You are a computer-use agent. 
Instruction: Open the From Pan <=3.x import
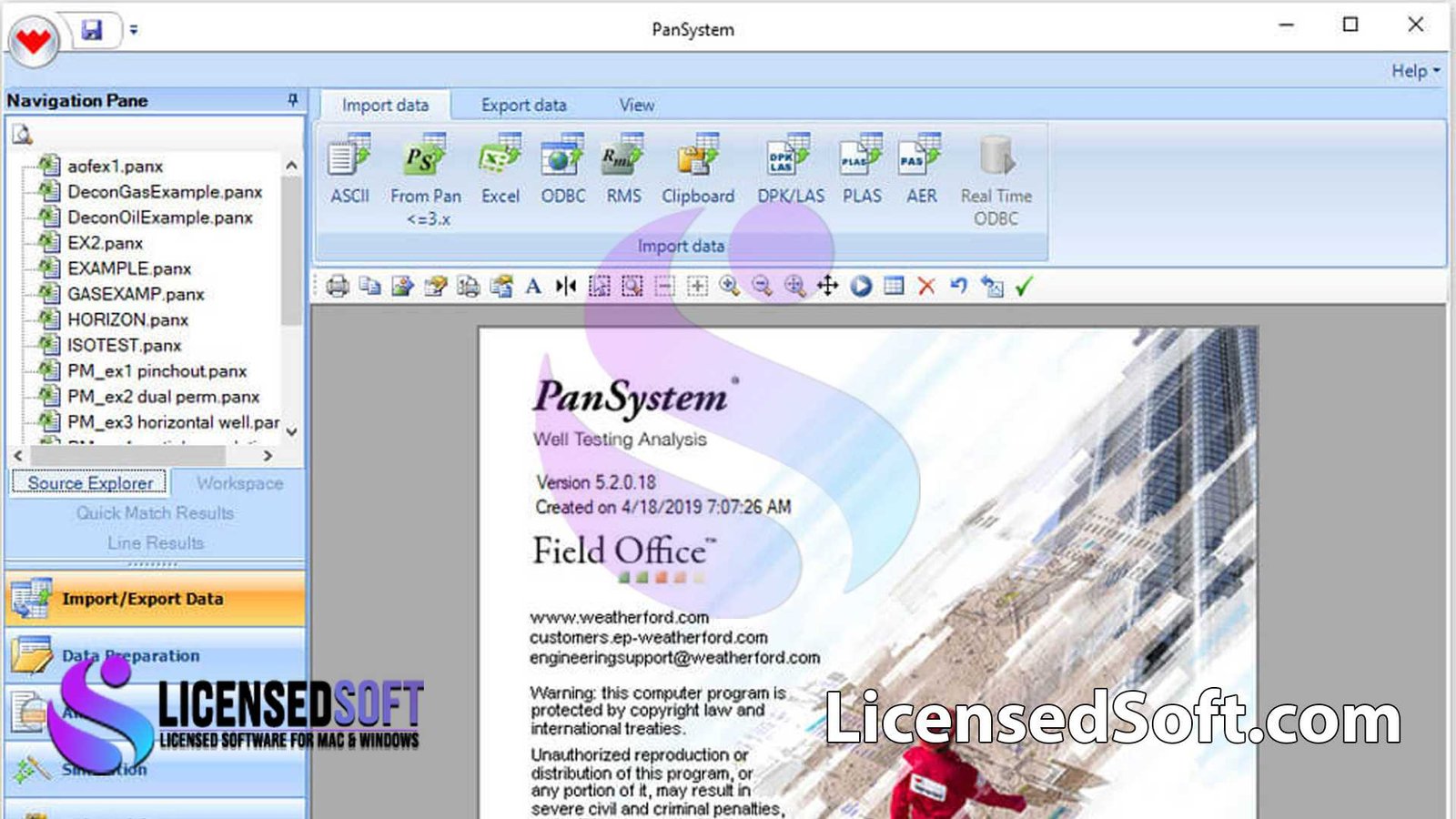pyautogui.click(x=426, y=180)
